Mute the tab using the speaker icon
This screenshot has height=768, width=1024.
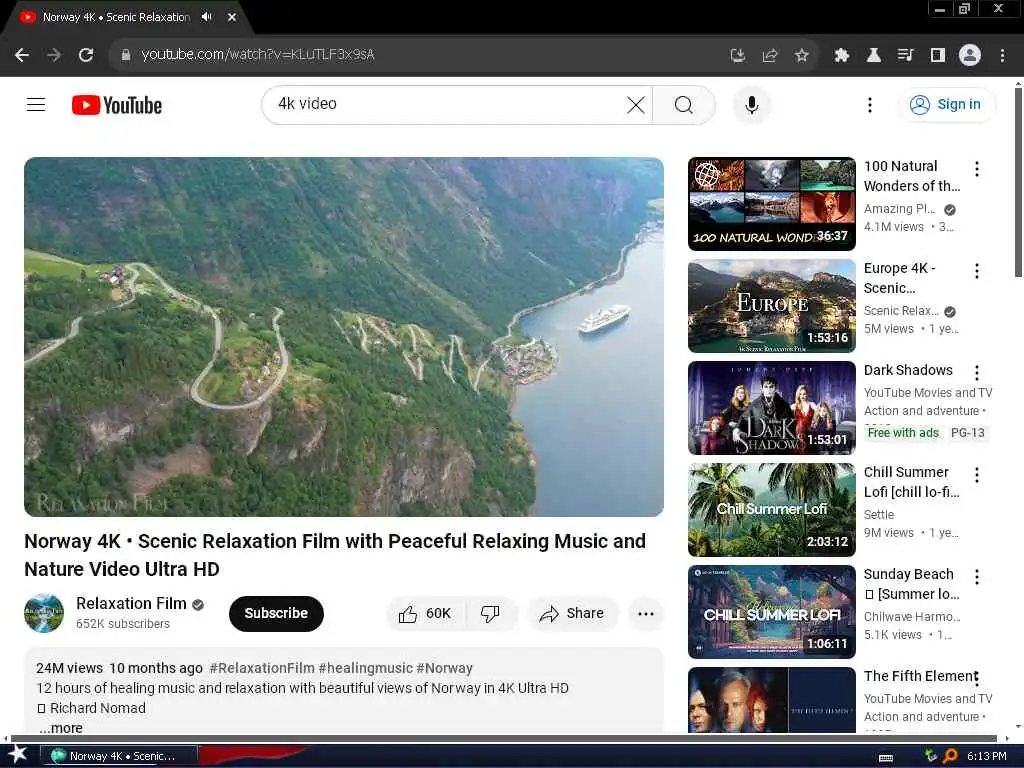tap(207, 17)
